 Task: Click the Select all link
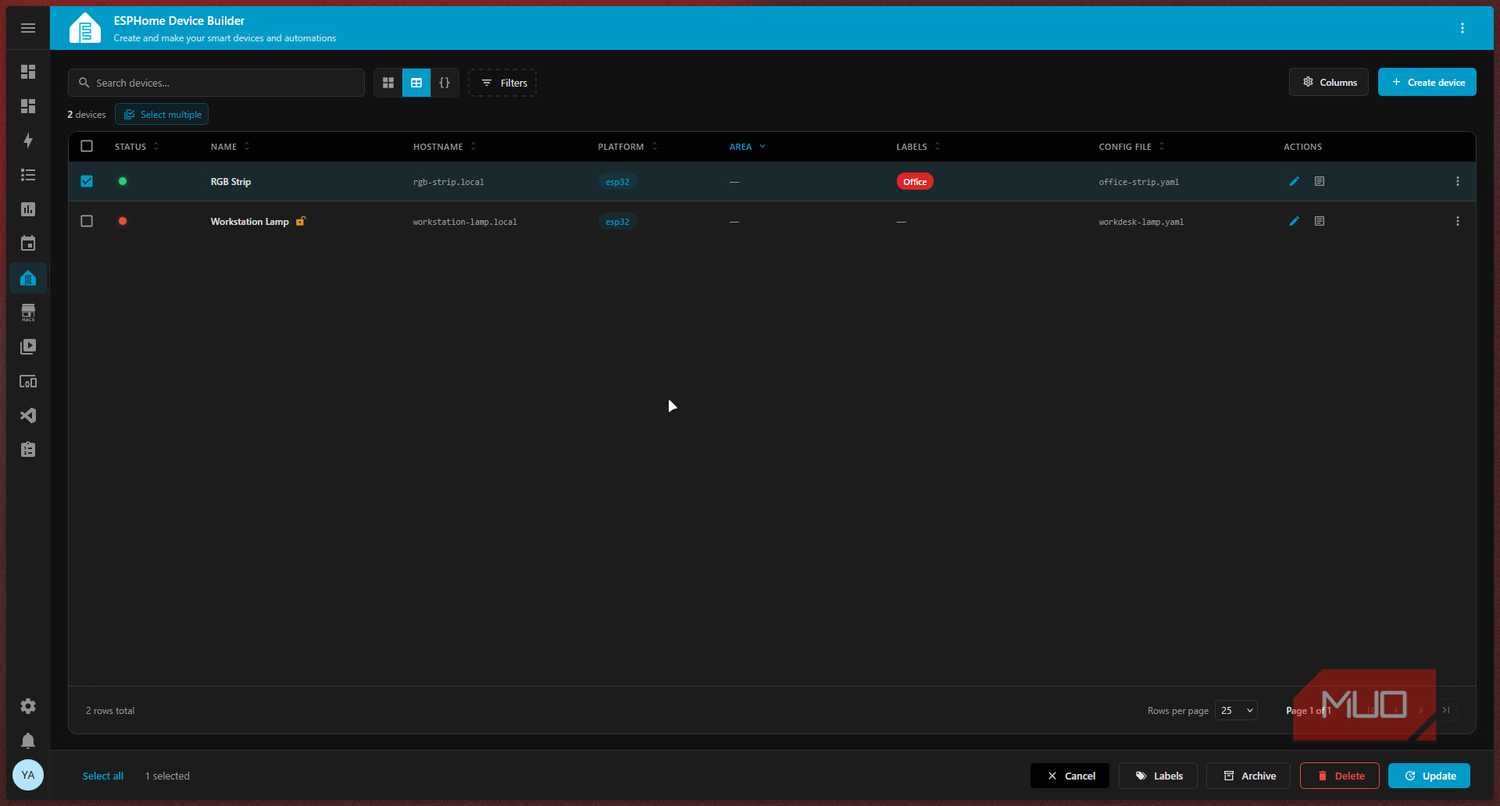(103, 776)
